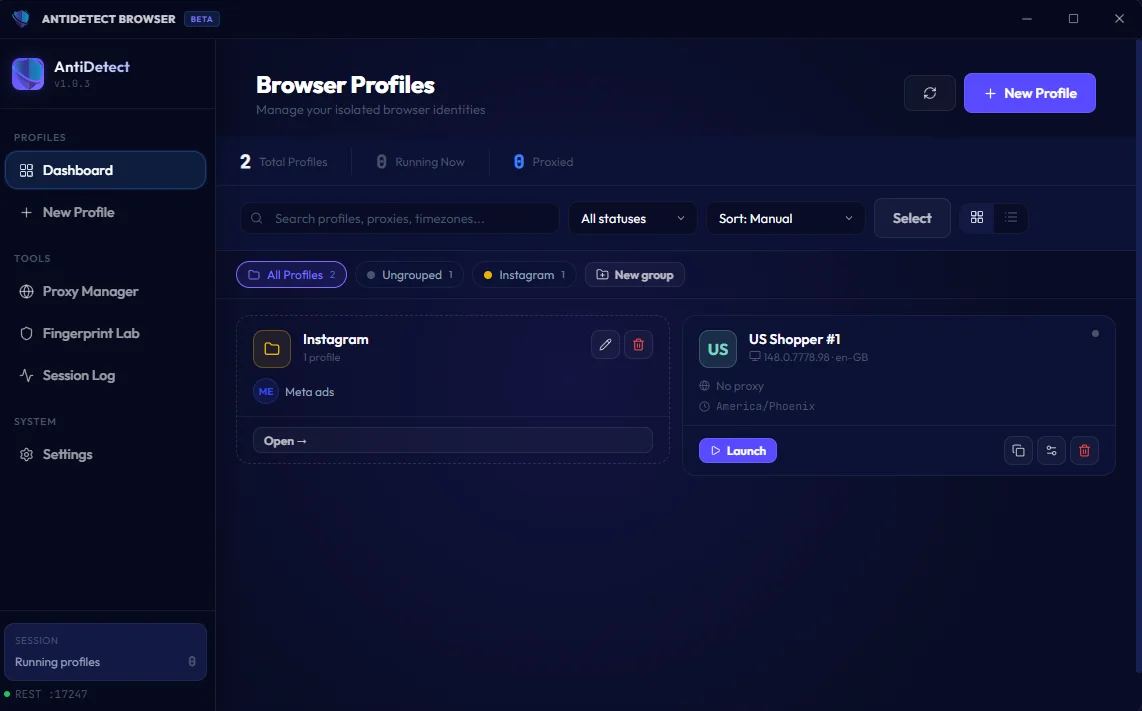This screenshot has width=1142, height=711.
Task: Click the title bar shield app icon
Action: tap(21, 18)
